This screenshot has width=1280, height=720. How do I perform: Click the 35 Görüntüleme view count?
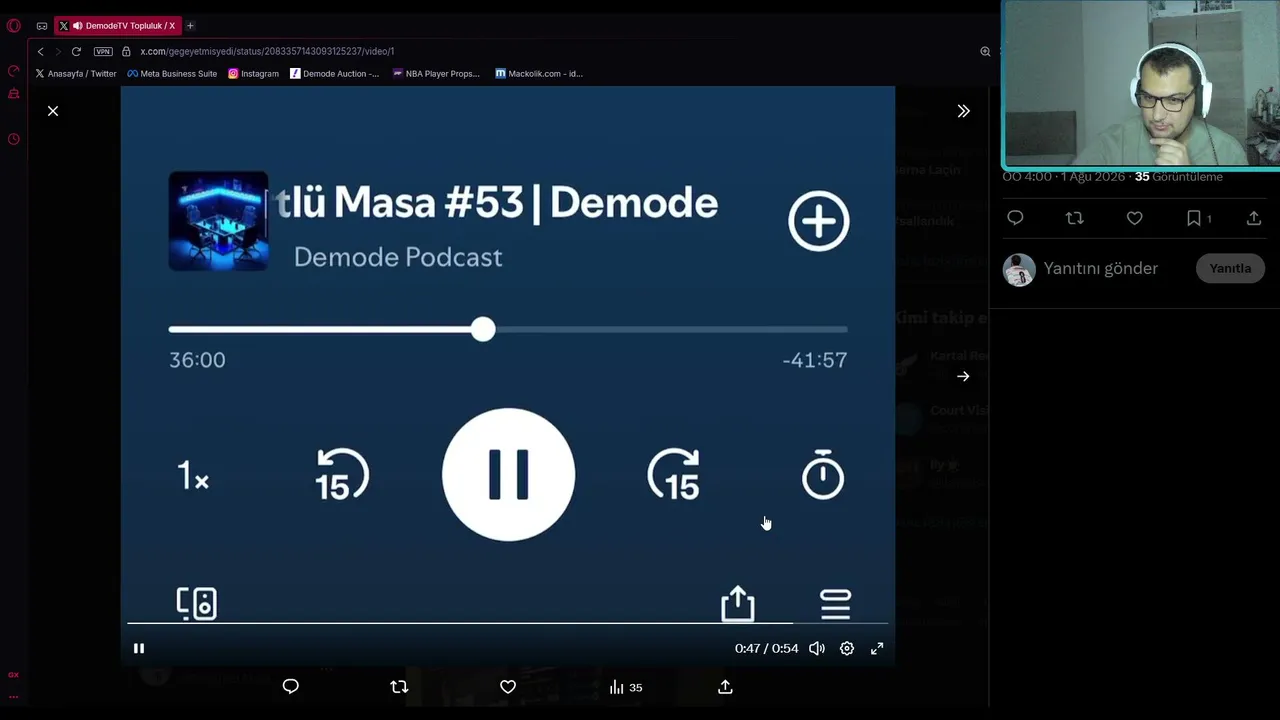[1179, 177]
